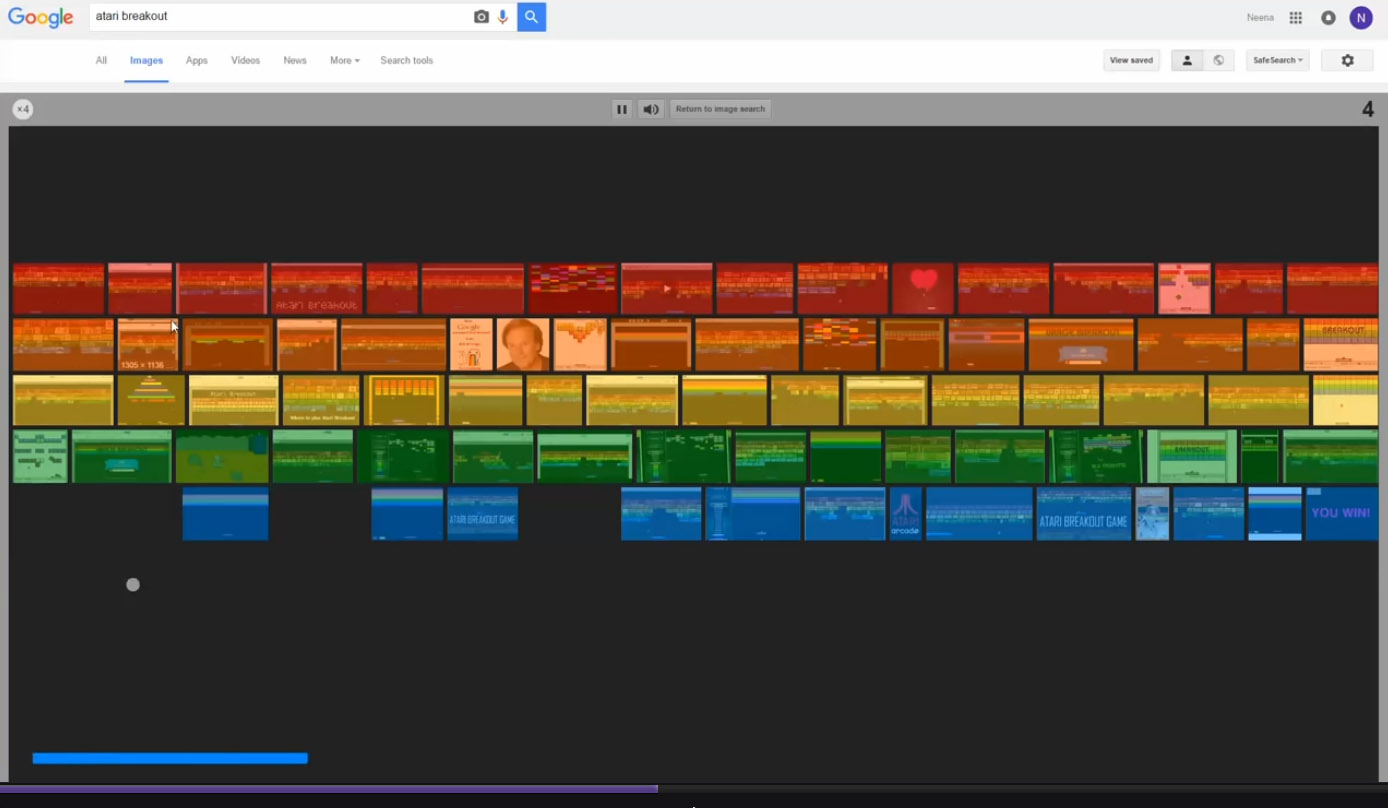This screenshot has width=1388, height=808.
Task: Open the Google apps grid
Action: [1295, 18]
